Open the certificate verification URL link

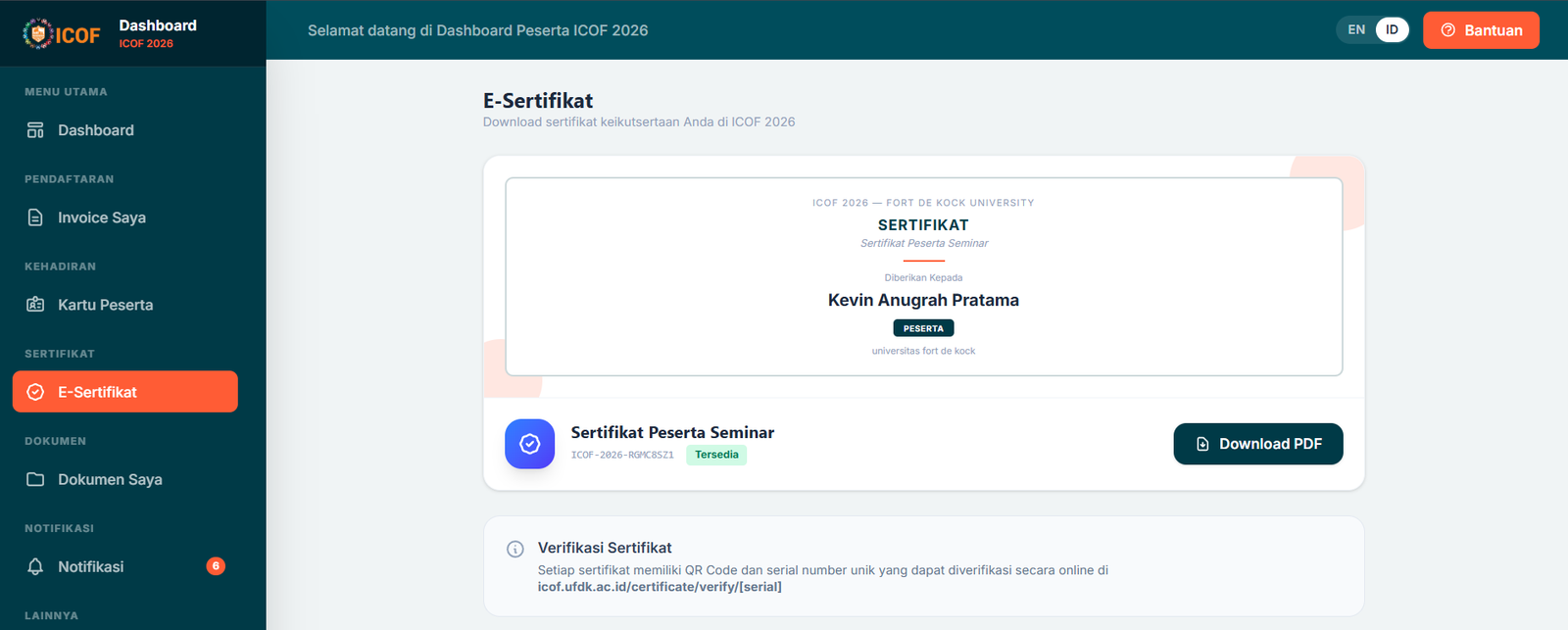660,587
